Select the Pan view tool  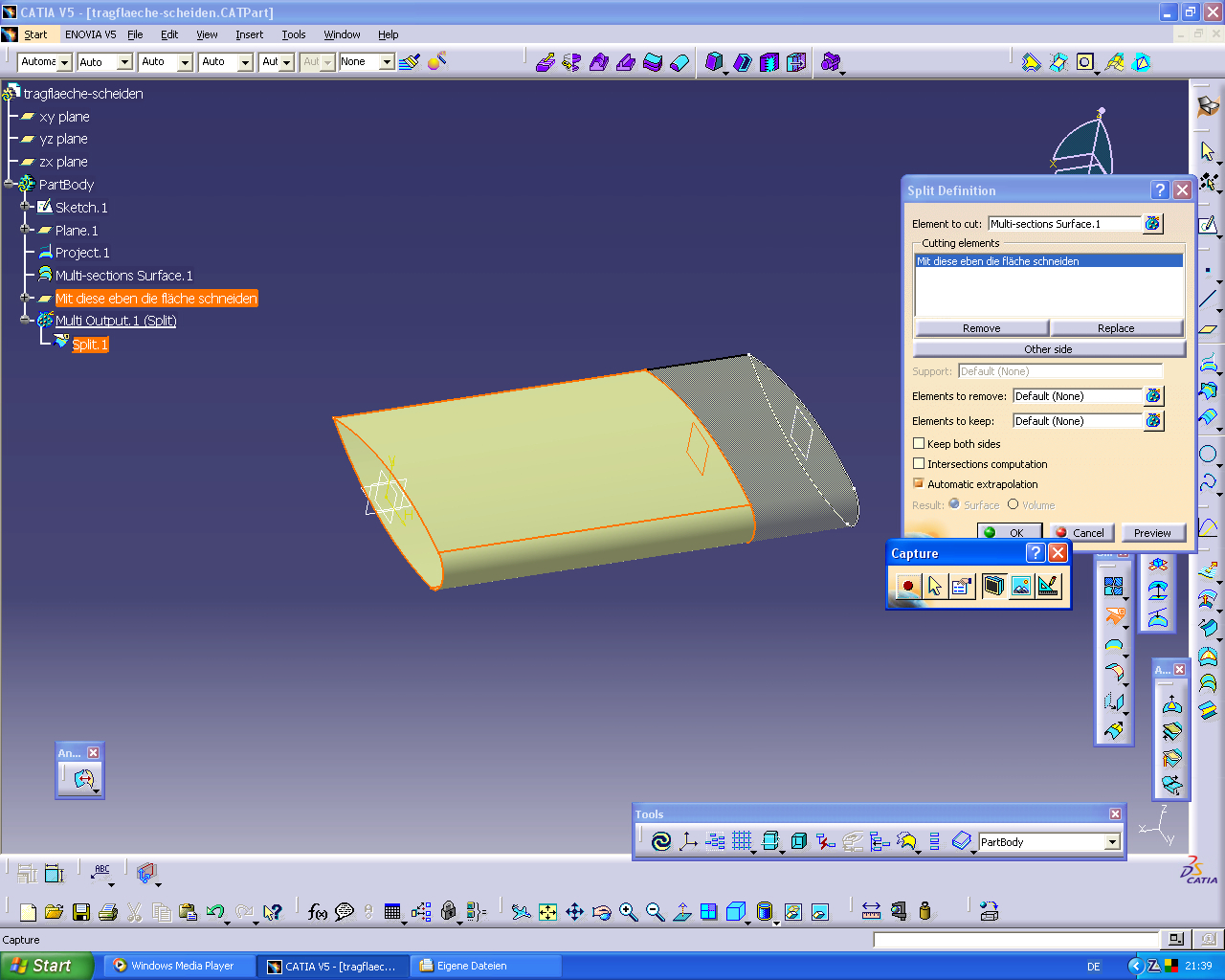[574, 912]
